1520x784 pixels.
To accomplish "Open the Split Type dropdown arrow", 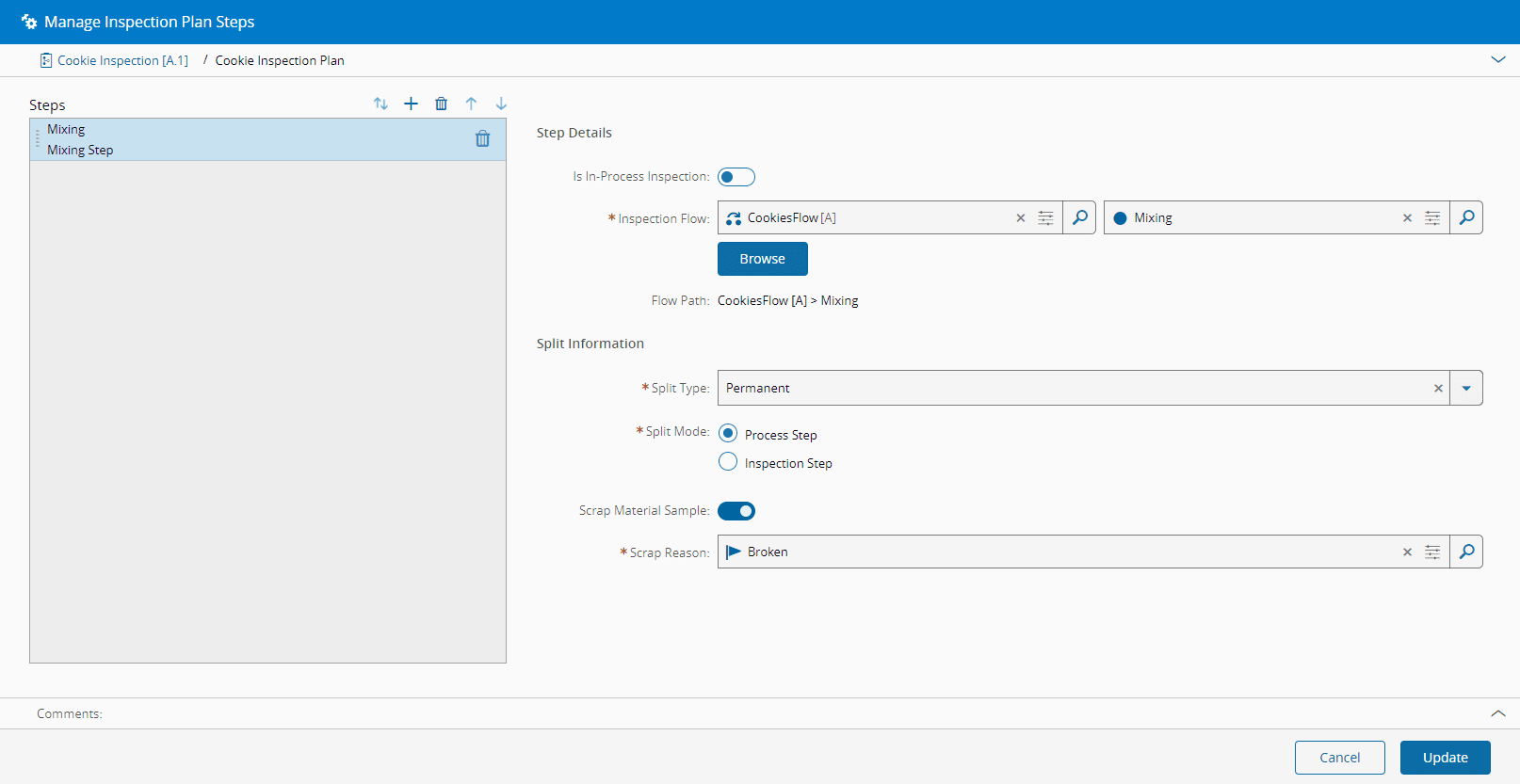I will click(x=1466, y=388).
